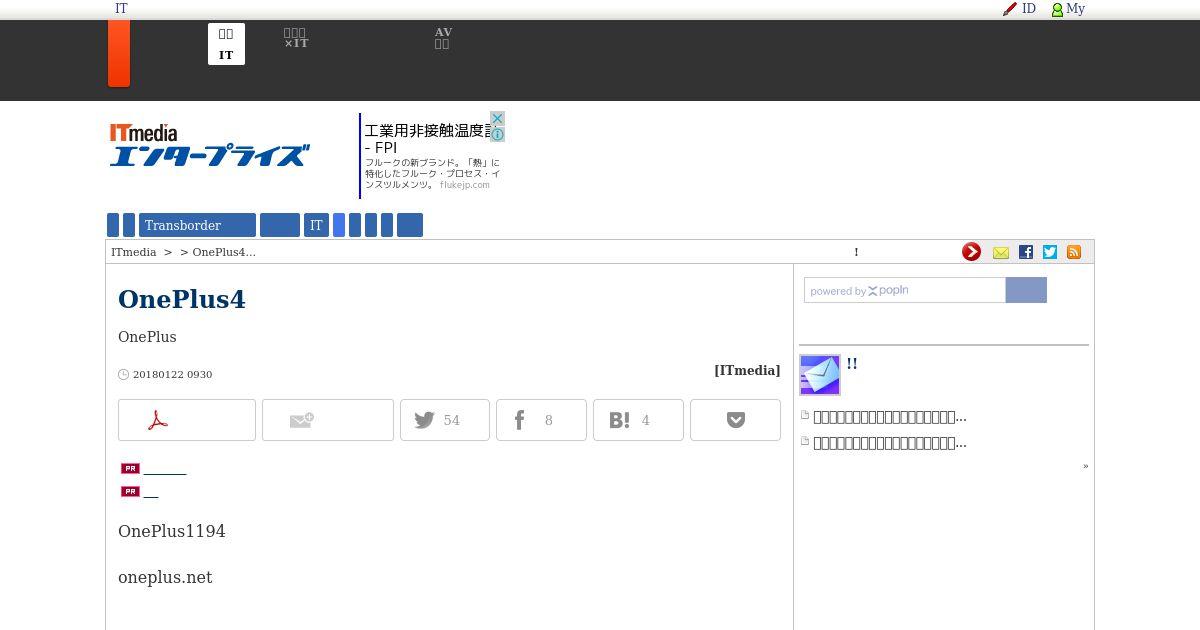Click the » more link in sidebar
The width and height of the screenshot is (1200, 630).
(1085, 466)
